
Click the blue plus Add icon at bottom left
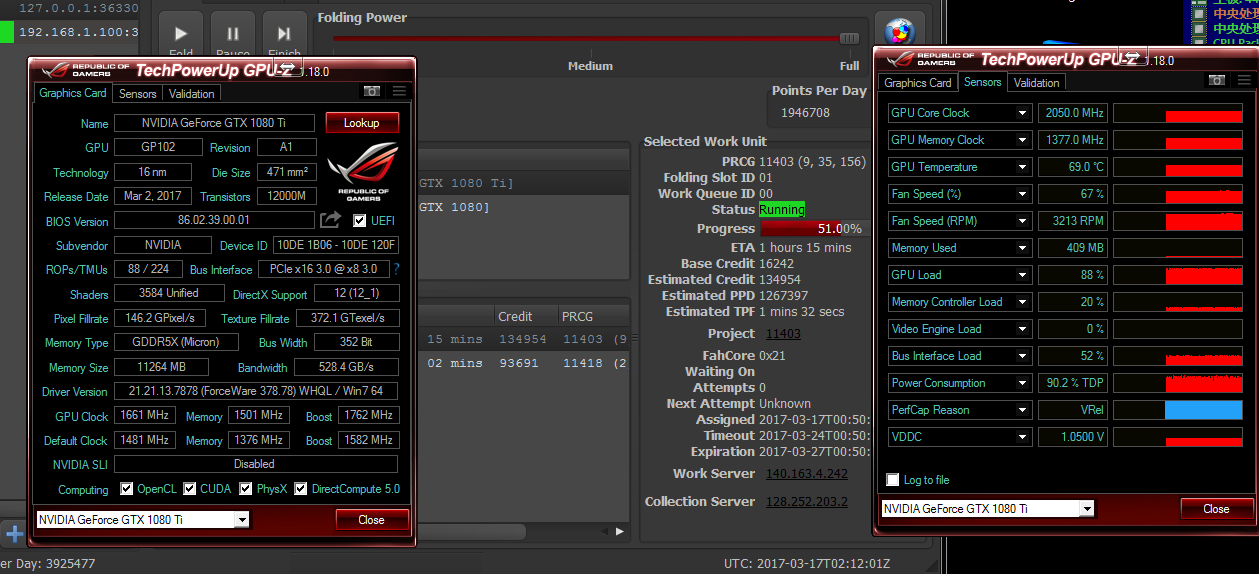[x=14, y=533]
